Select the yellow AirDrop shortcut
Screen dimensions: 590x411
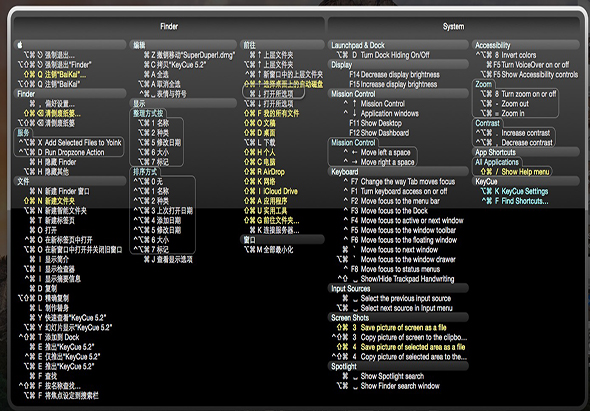pyautogui.click(x=264, y=172)
